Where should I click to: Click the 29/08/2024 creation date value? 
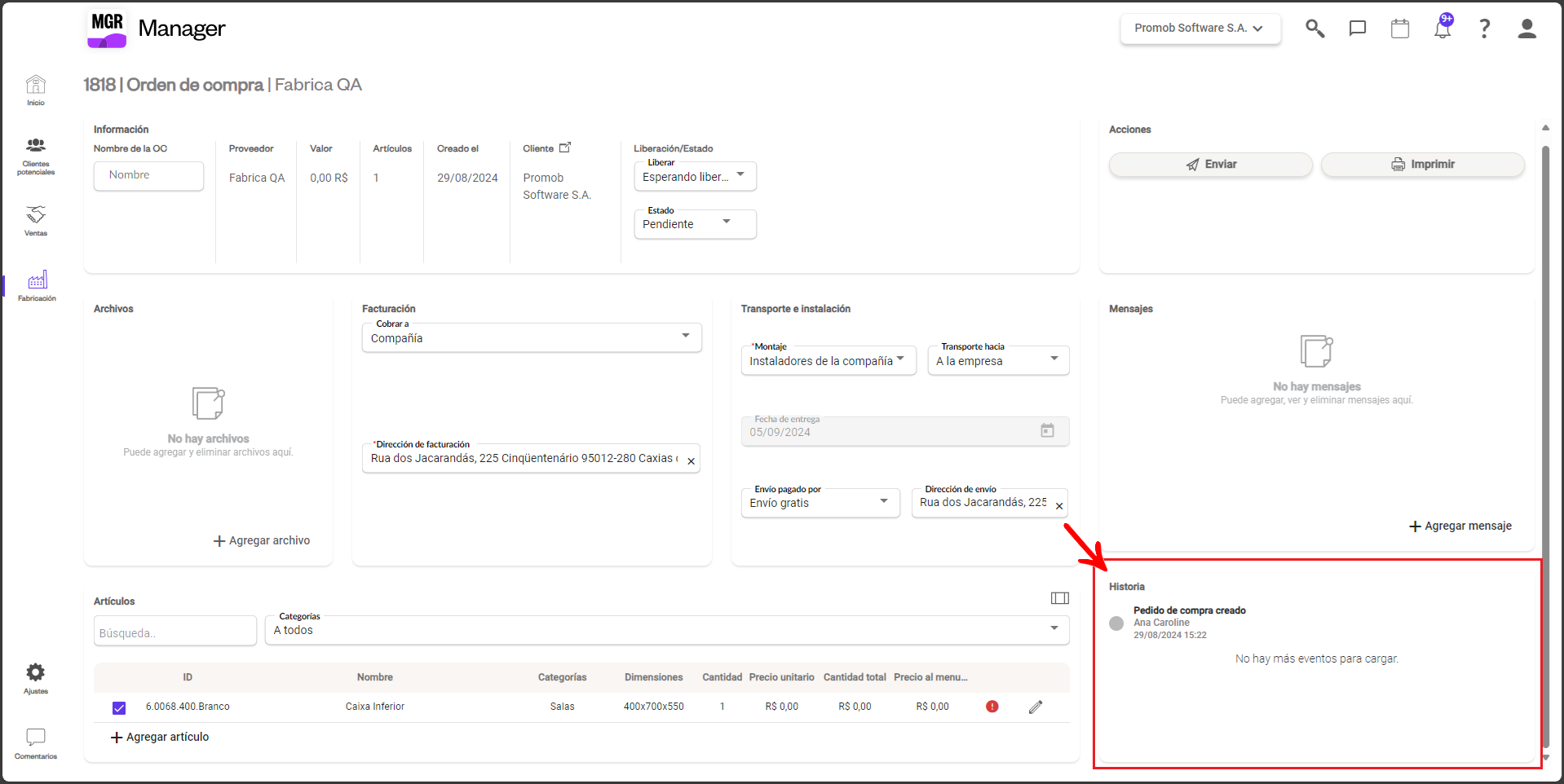pyautogui.click(x=467, y=178)
